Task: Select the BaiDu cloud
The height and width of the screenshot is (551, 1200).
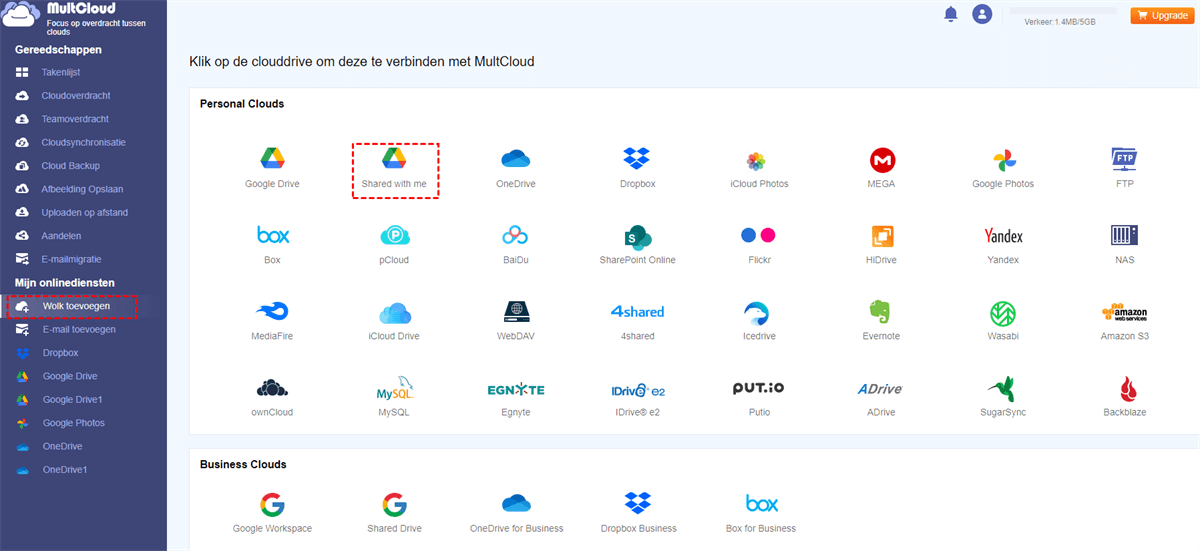Action: (x=515, y=244)
